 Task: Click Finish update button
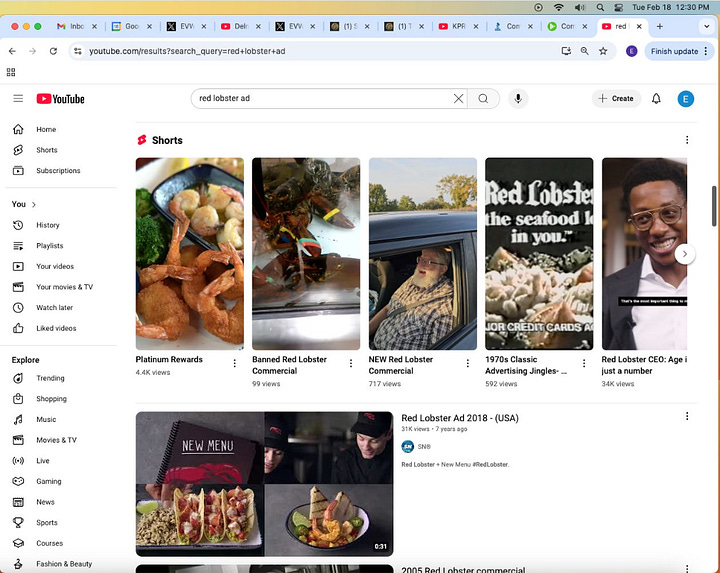pos(674,51)
